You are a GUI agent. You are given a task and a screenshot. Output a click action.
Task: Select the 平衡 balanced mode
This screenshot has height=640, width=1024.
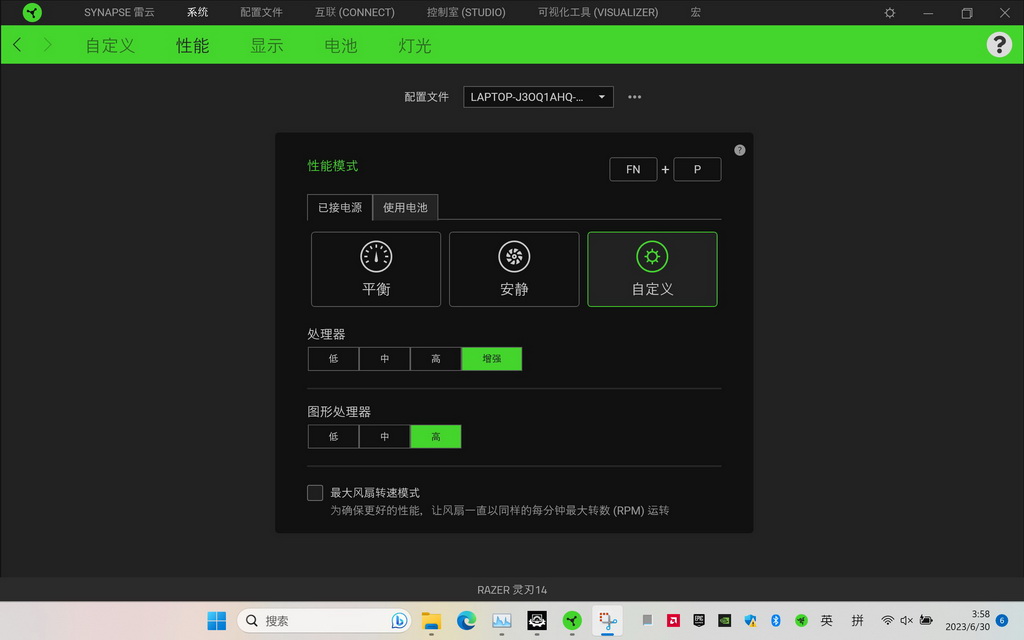click(376, 269)
